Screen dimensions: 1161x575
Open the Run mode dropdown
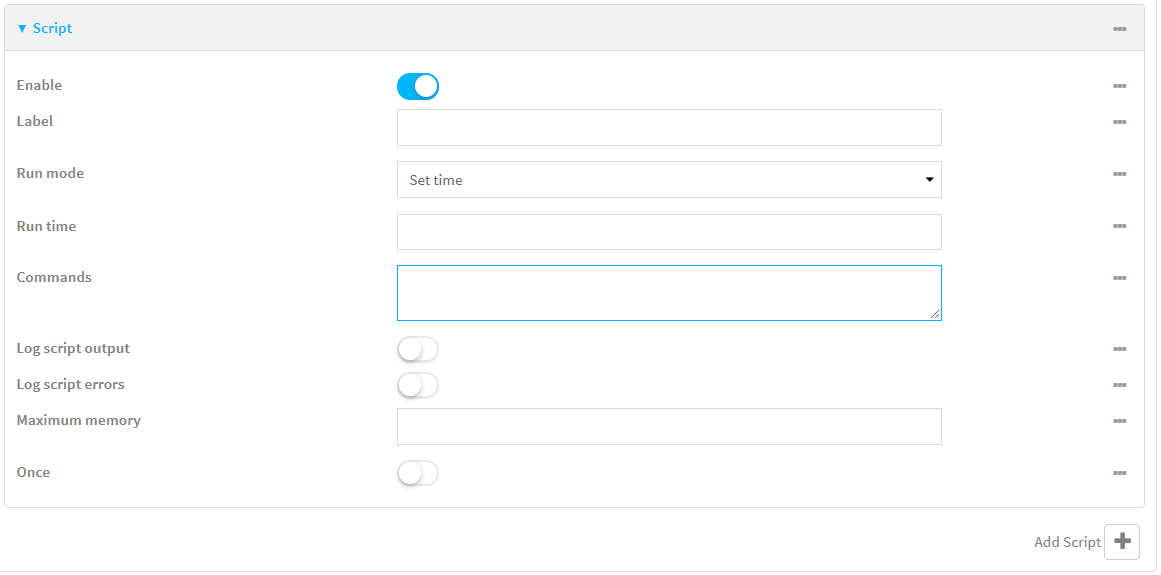[x=669, y=180]
